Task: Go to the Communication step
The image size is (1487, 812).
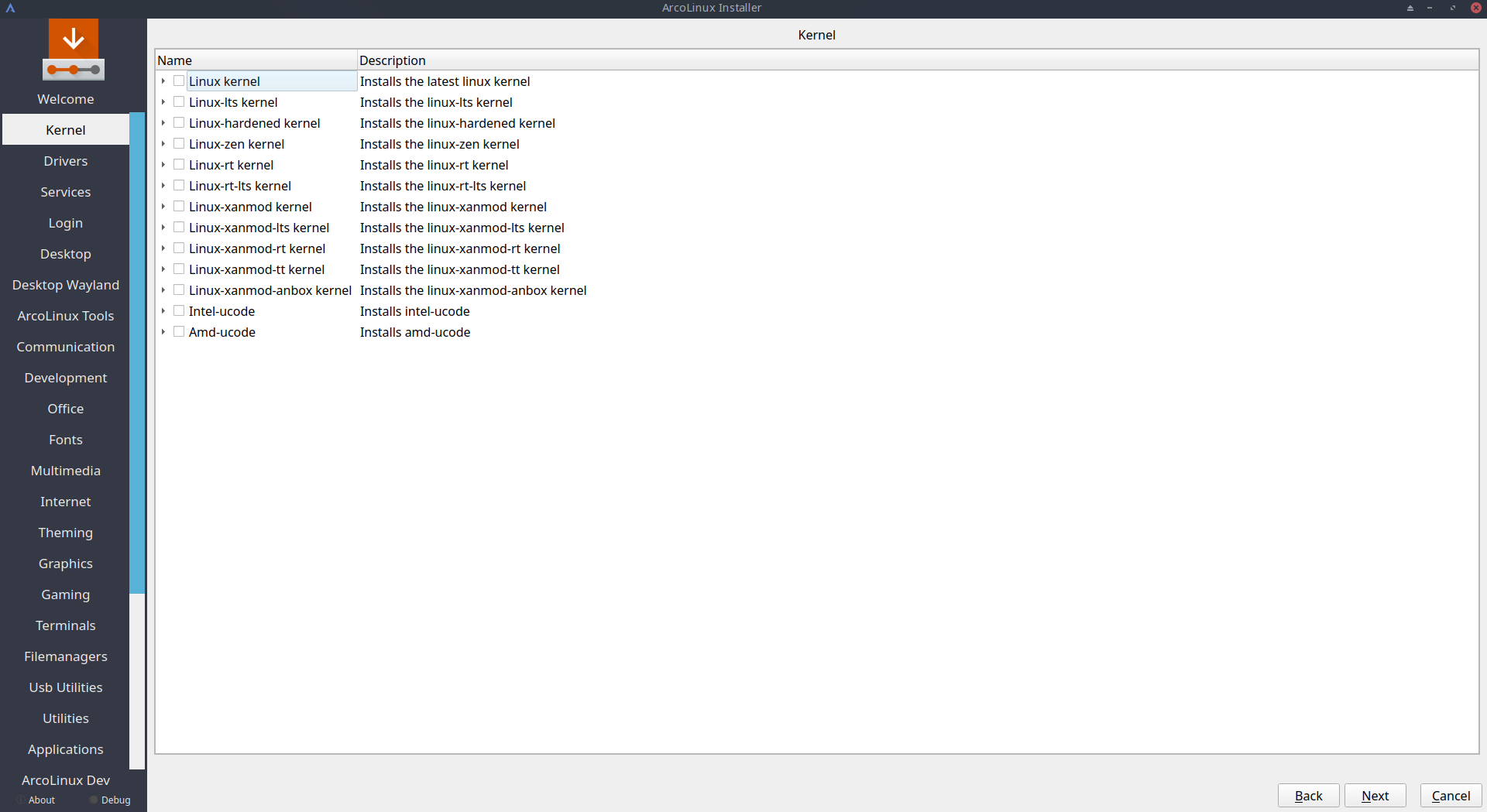Action: 66,347
